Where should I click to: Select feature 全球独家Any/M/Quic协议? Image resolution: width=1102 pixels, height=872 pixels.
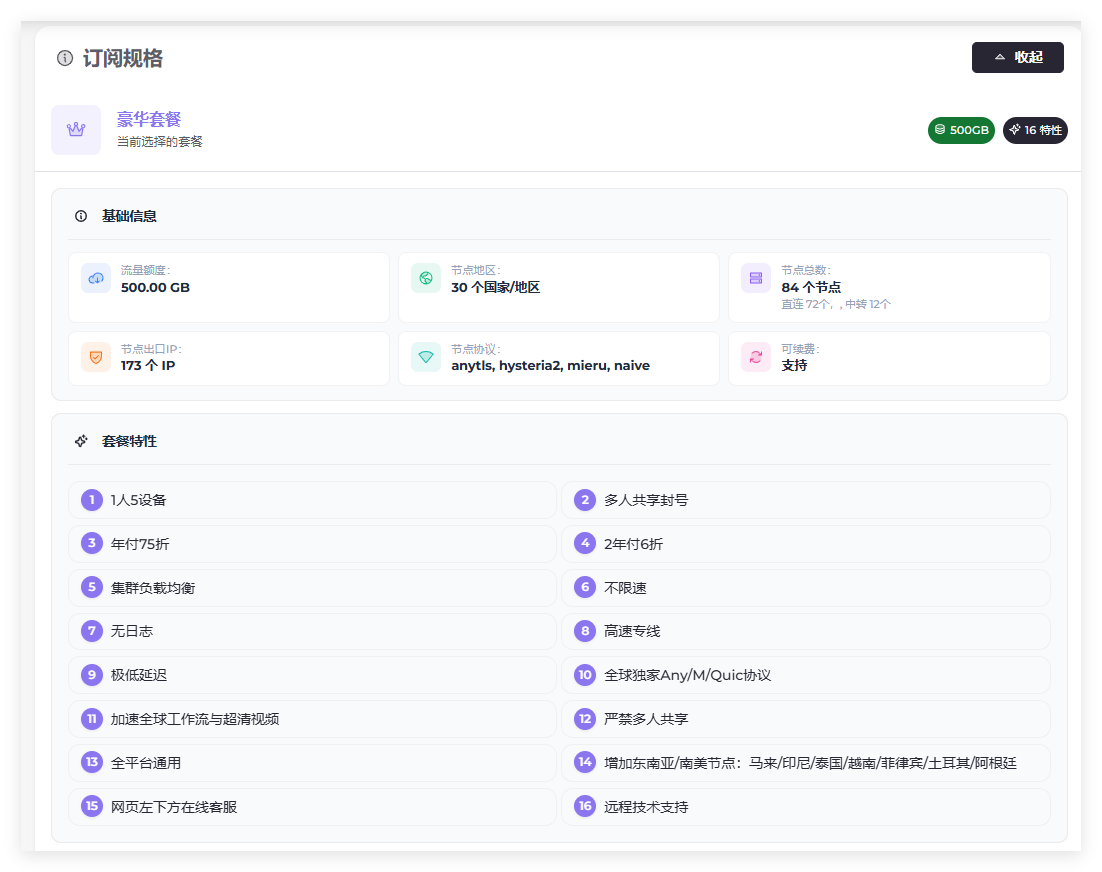(805, 675)
